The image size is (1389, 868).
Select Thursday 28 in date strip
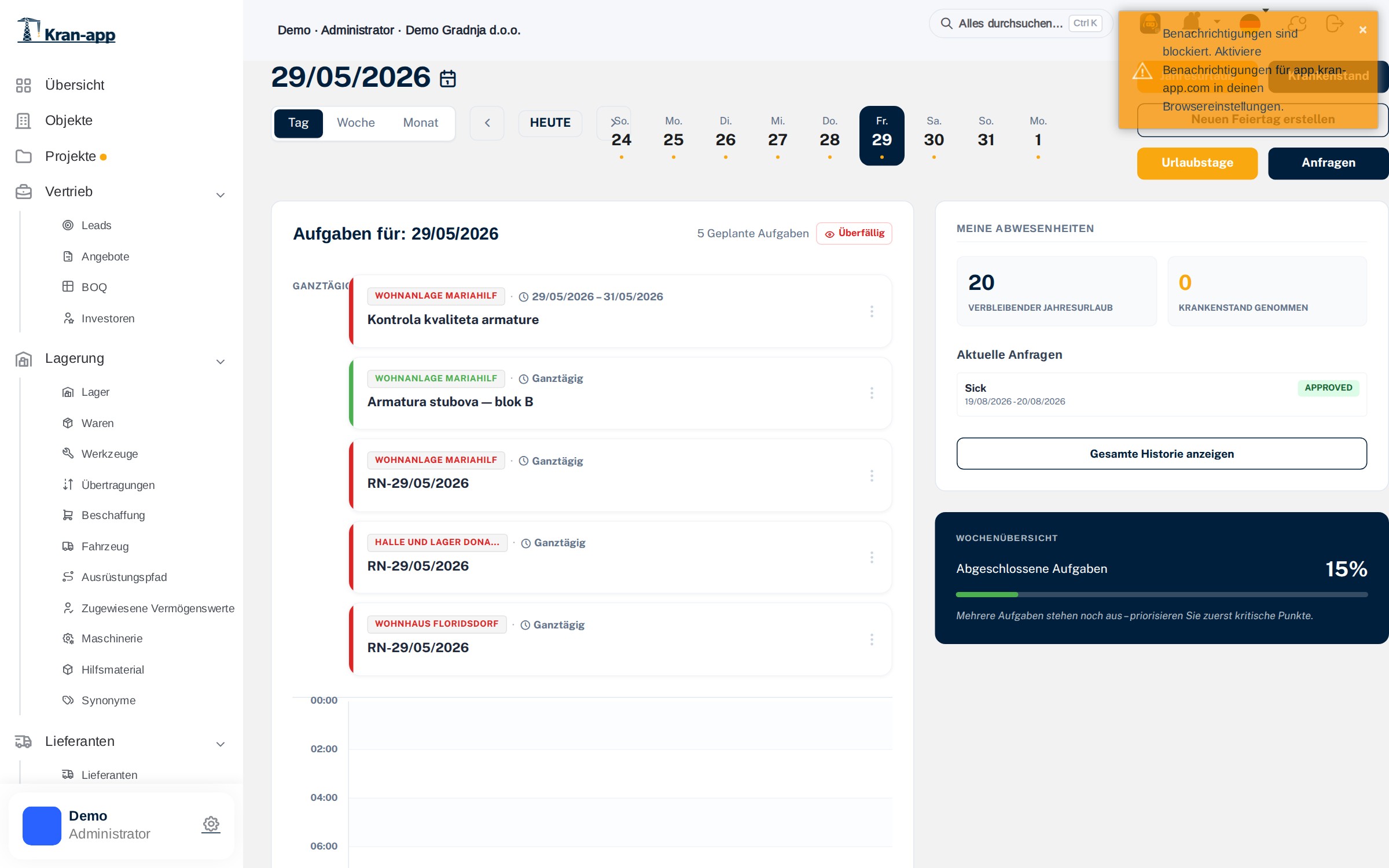(830, 136)
